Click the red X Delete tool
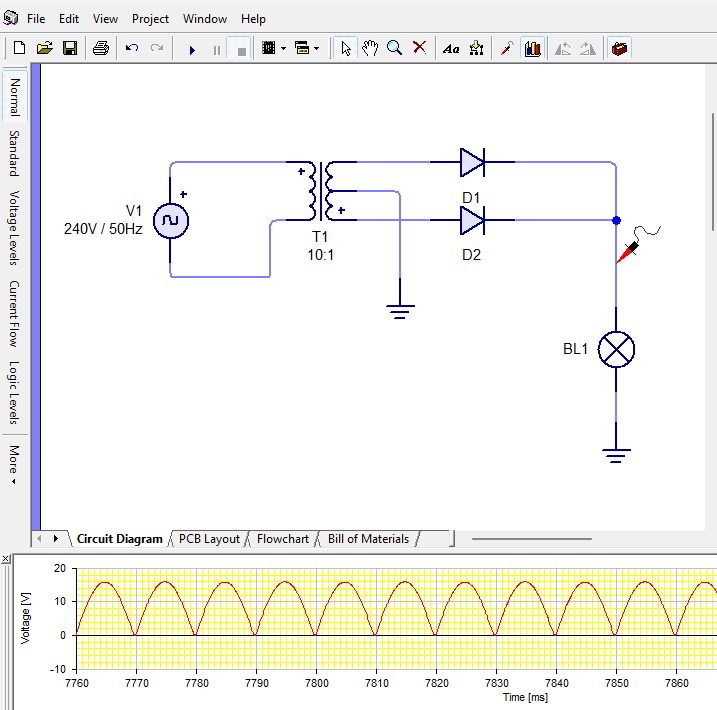The height and width of the screenshot is (710, 717). tap(420, 48)
